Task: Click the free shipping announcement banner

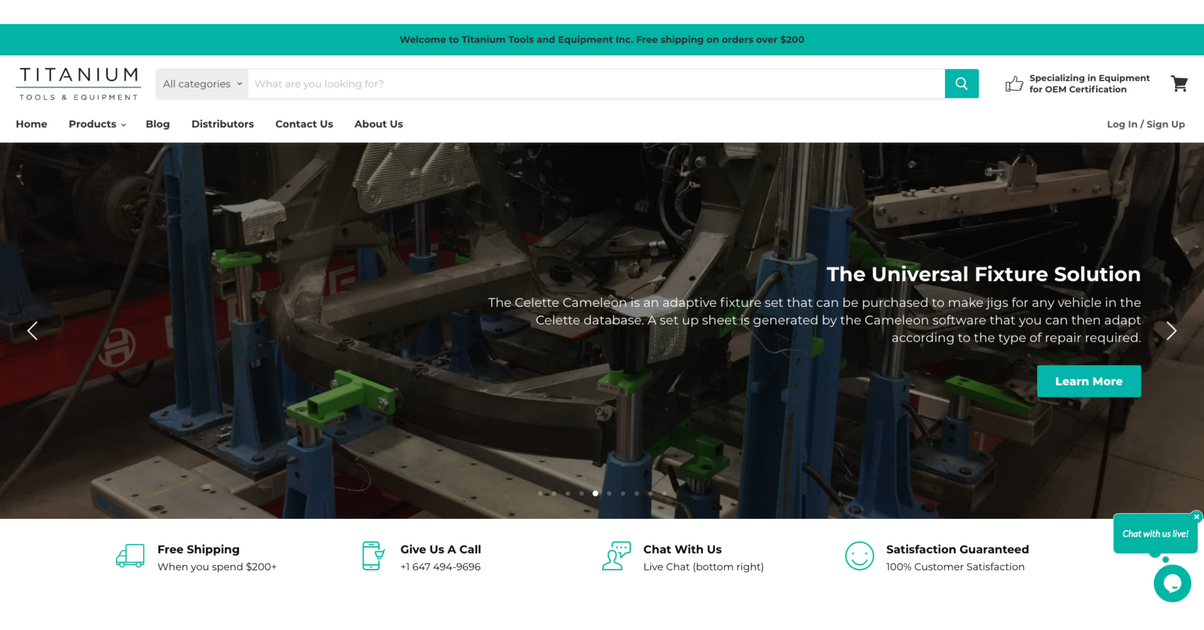Action: tap(602, 40)
